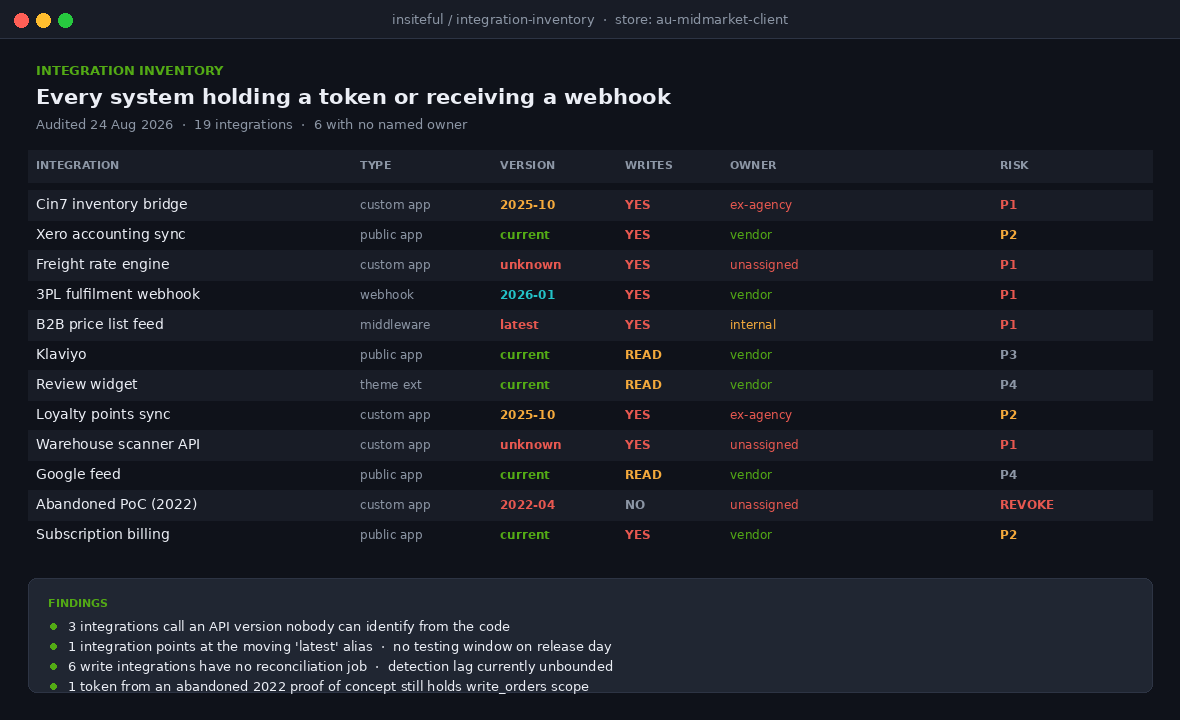Click the finding about the abandoned 2022 token
Viewport: 1180px width, 720px height.
point(328,686)
